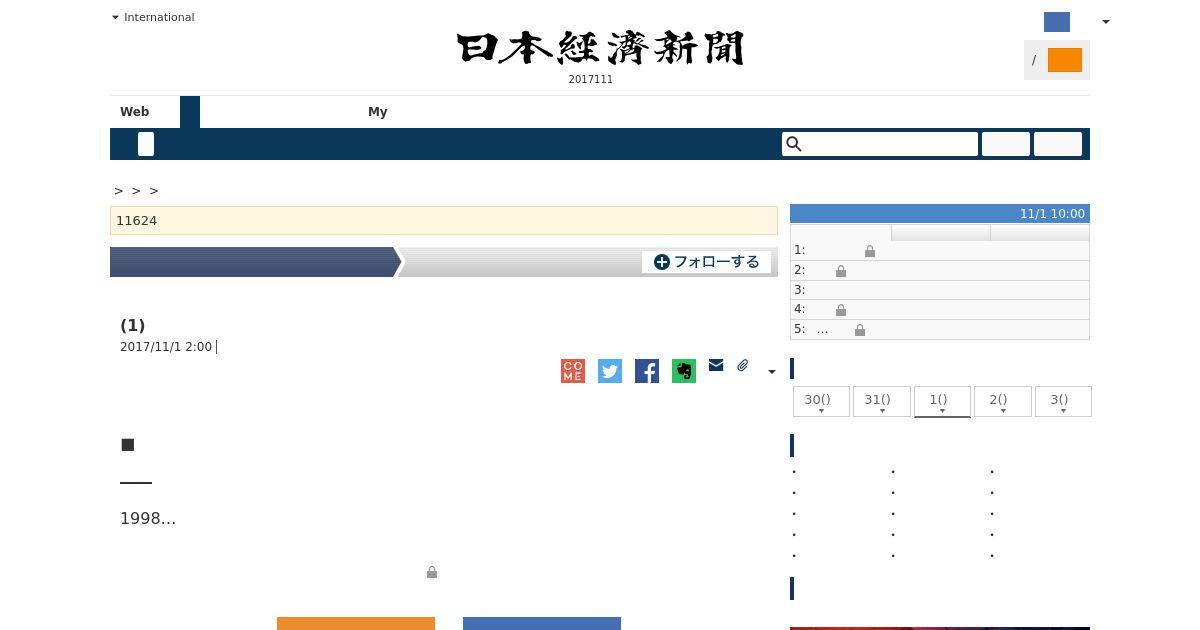Screen dimensions: 1200x630
Task: Click blue button at page bottom
Action: (542, 624)
